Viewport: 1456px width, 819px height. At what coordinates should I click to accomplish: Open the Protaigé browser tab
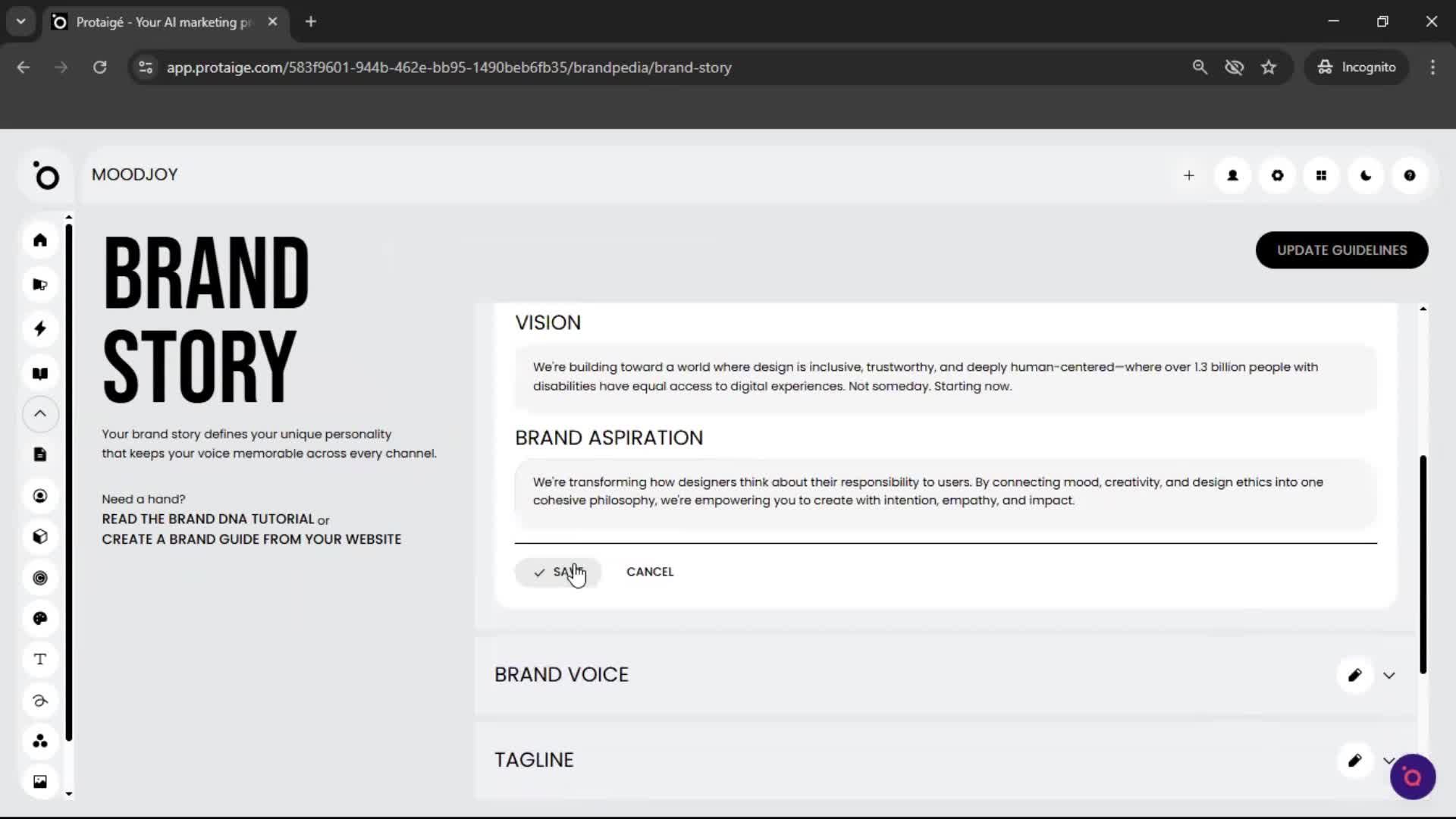[159, 22]
